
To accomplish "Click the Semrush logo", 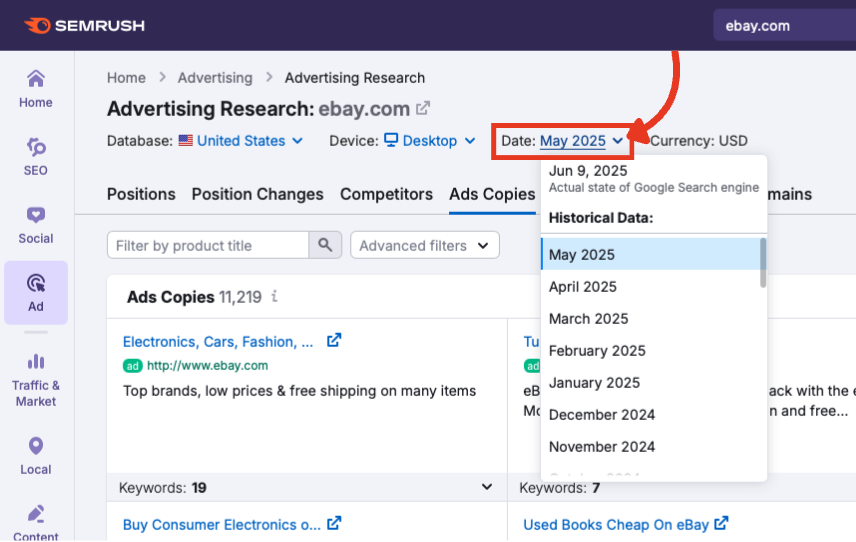I will coord(84,25).
